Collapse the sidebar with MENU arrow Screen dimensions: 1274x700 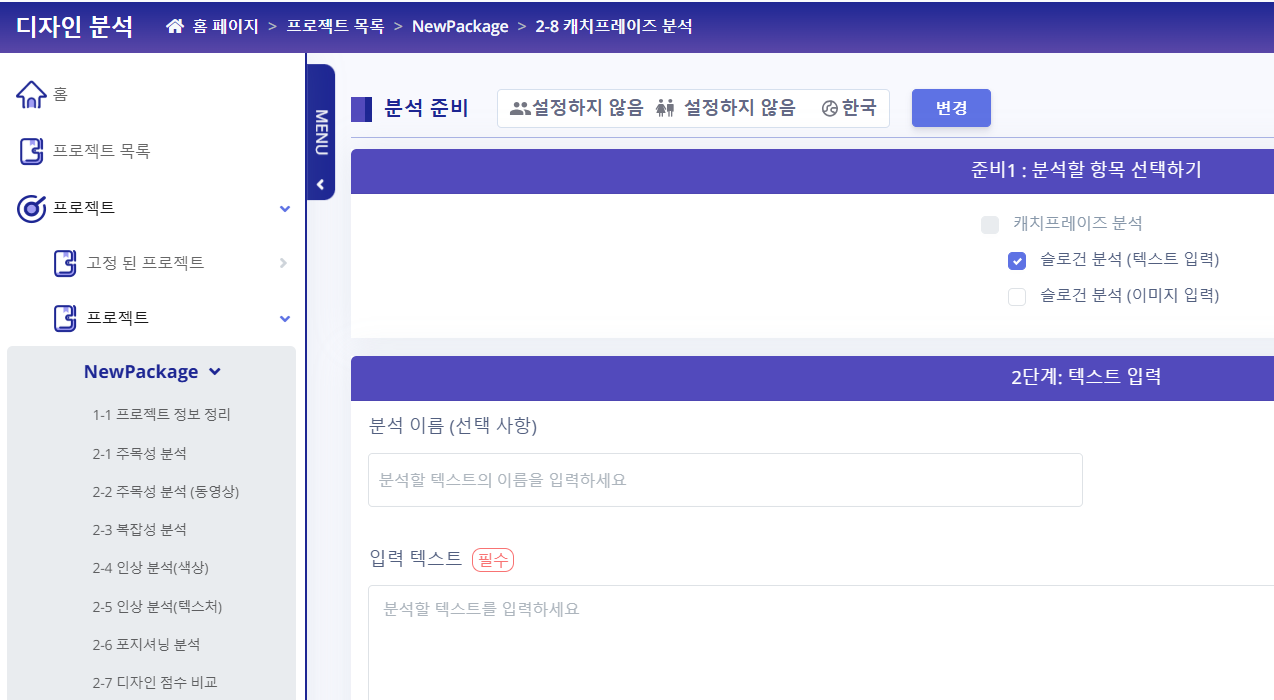click(320, 184)
